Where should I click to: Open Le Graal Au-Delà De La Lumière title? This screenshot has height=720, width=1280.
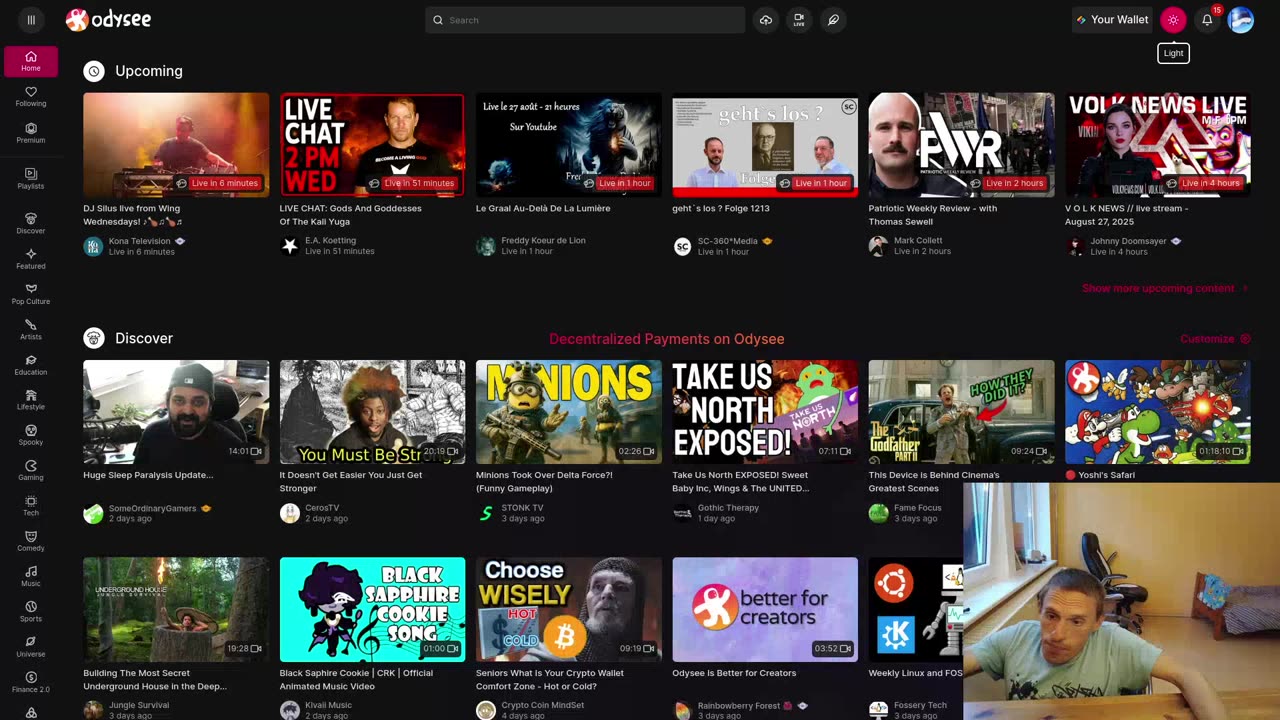543,209
